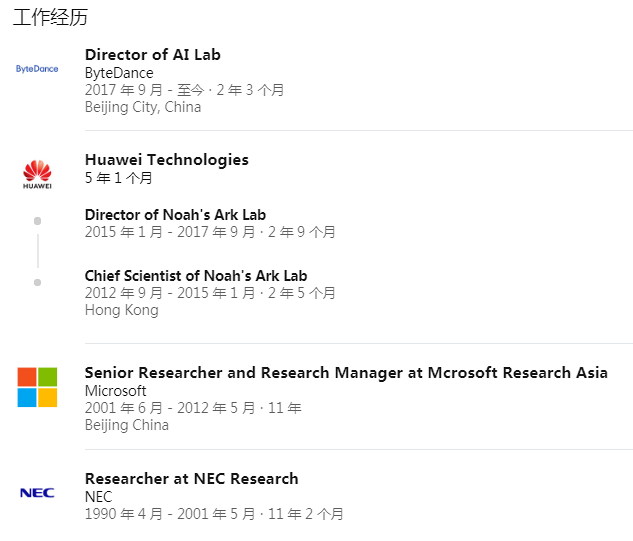Click the Huawei 5 年 1 个月 duration text
Viewport: 633px width, 541px height.
(118, 178)
